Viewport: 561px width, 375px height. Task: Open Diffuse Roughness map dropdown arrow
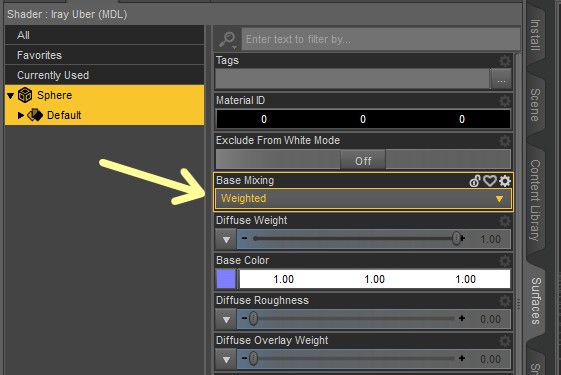click(226, 319)
